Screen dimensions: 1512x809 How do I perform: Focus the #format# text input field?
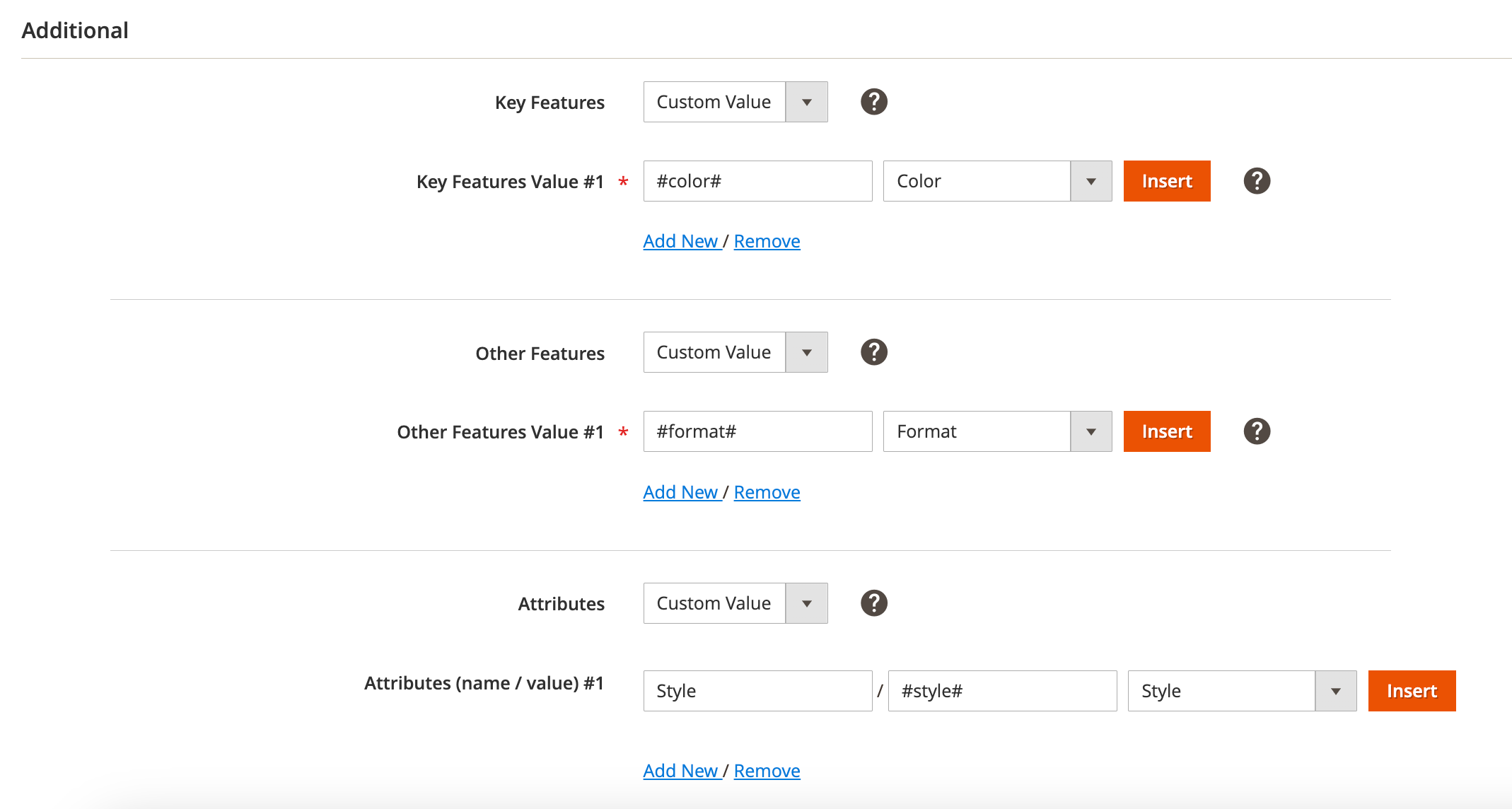pos(757,431)
